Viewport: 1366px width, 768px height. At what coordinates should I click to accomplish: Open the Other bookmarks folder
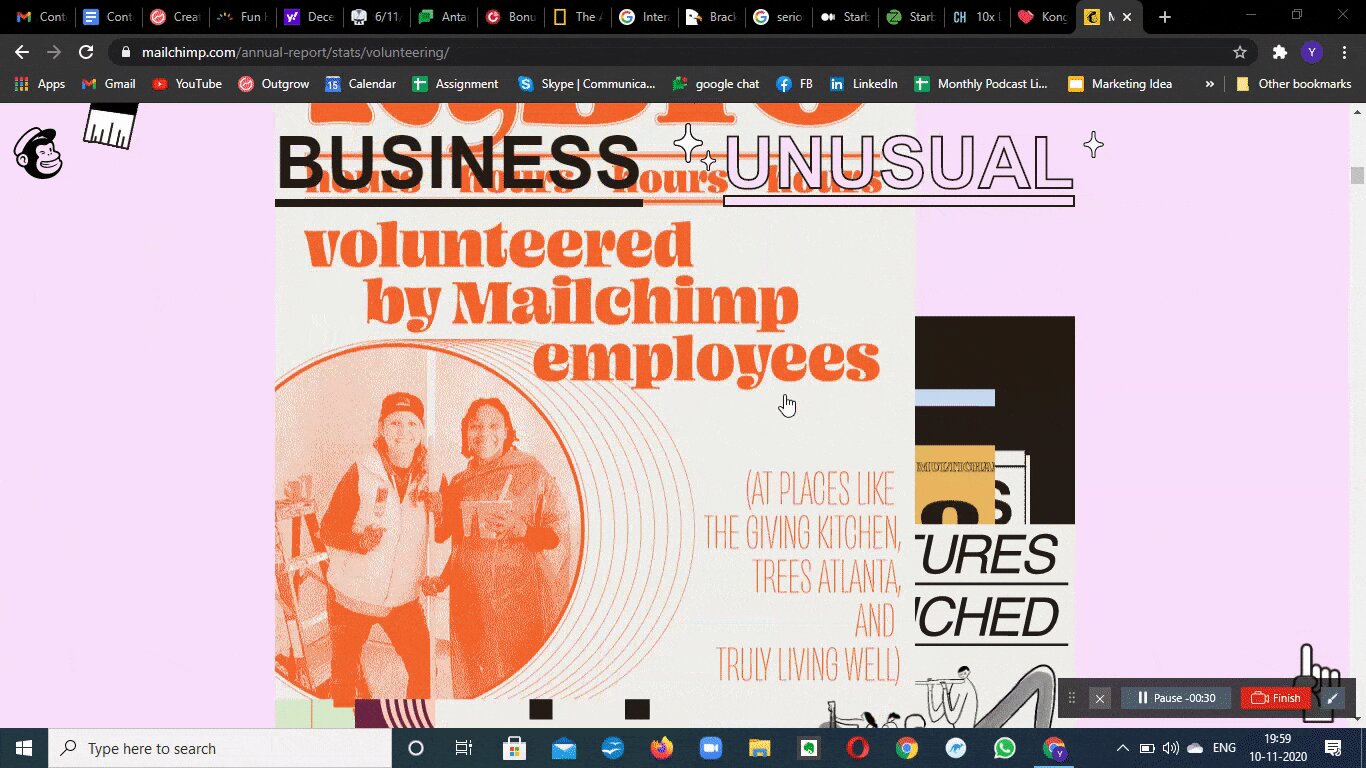1293,84
